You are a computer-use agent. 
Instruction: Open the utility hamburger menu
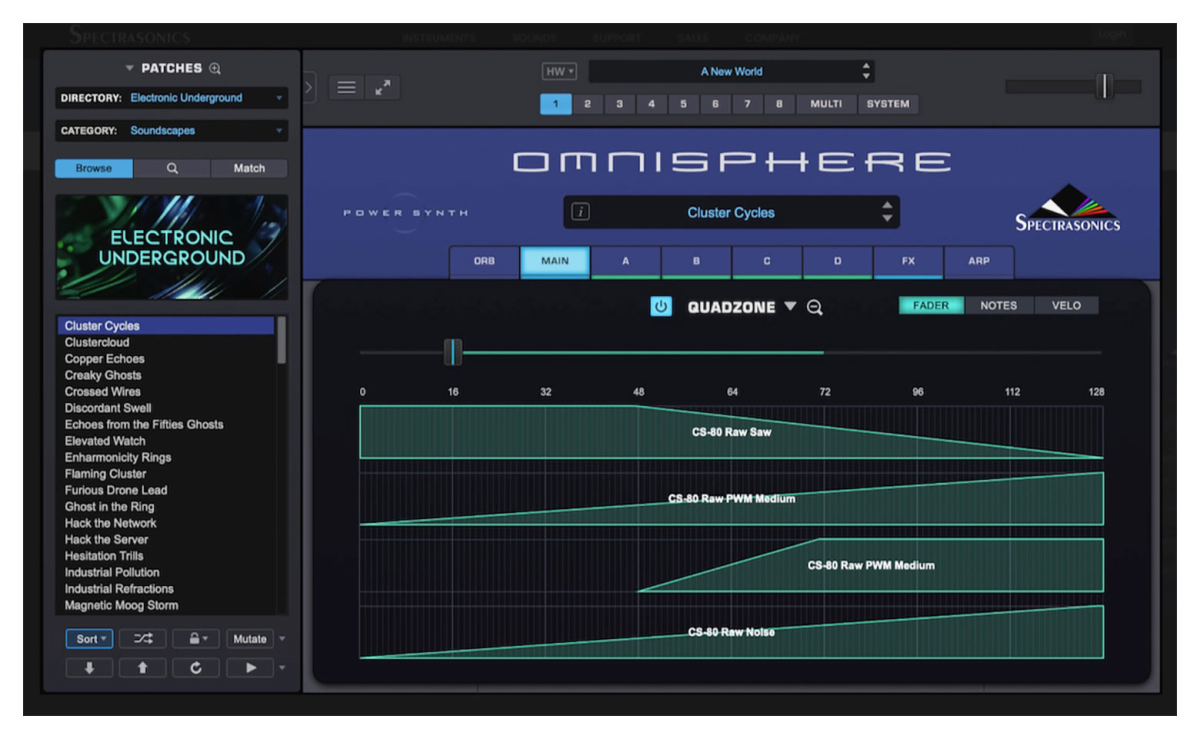[346, 87]
